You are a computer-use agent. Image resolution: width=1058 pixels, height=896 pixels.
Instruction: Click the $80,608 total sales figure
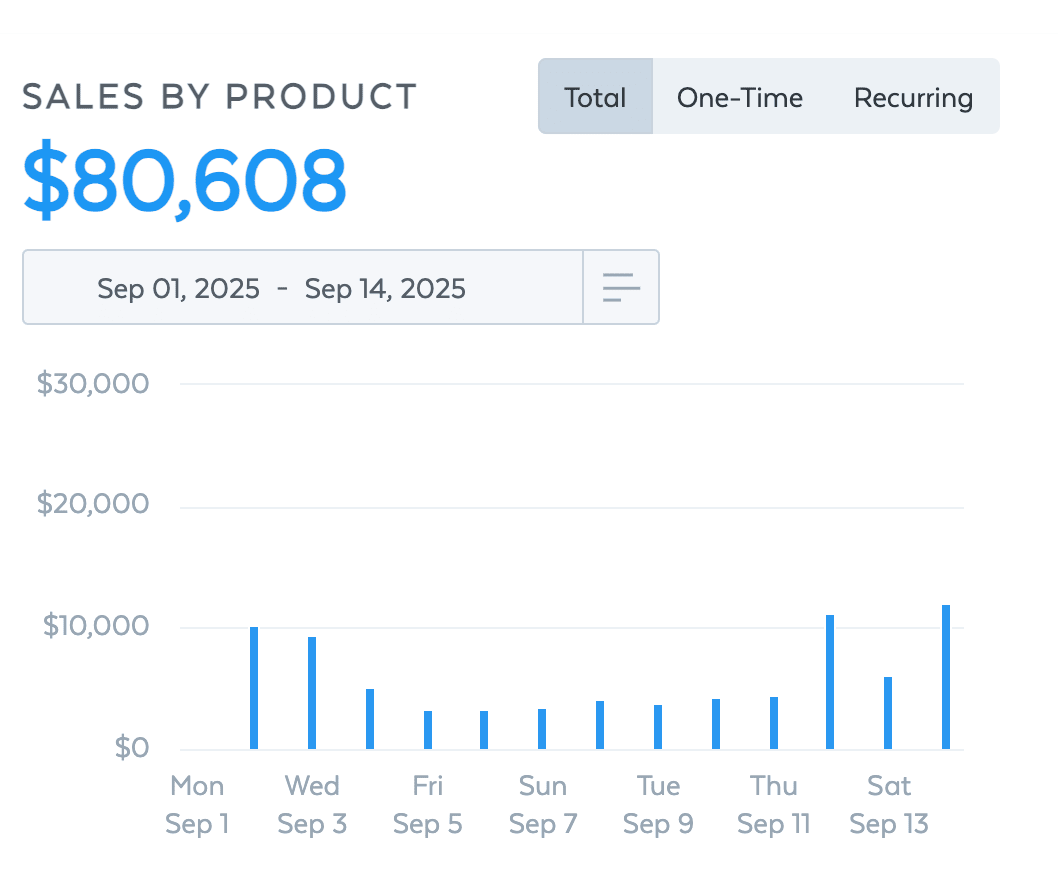[x=185, y=182]
